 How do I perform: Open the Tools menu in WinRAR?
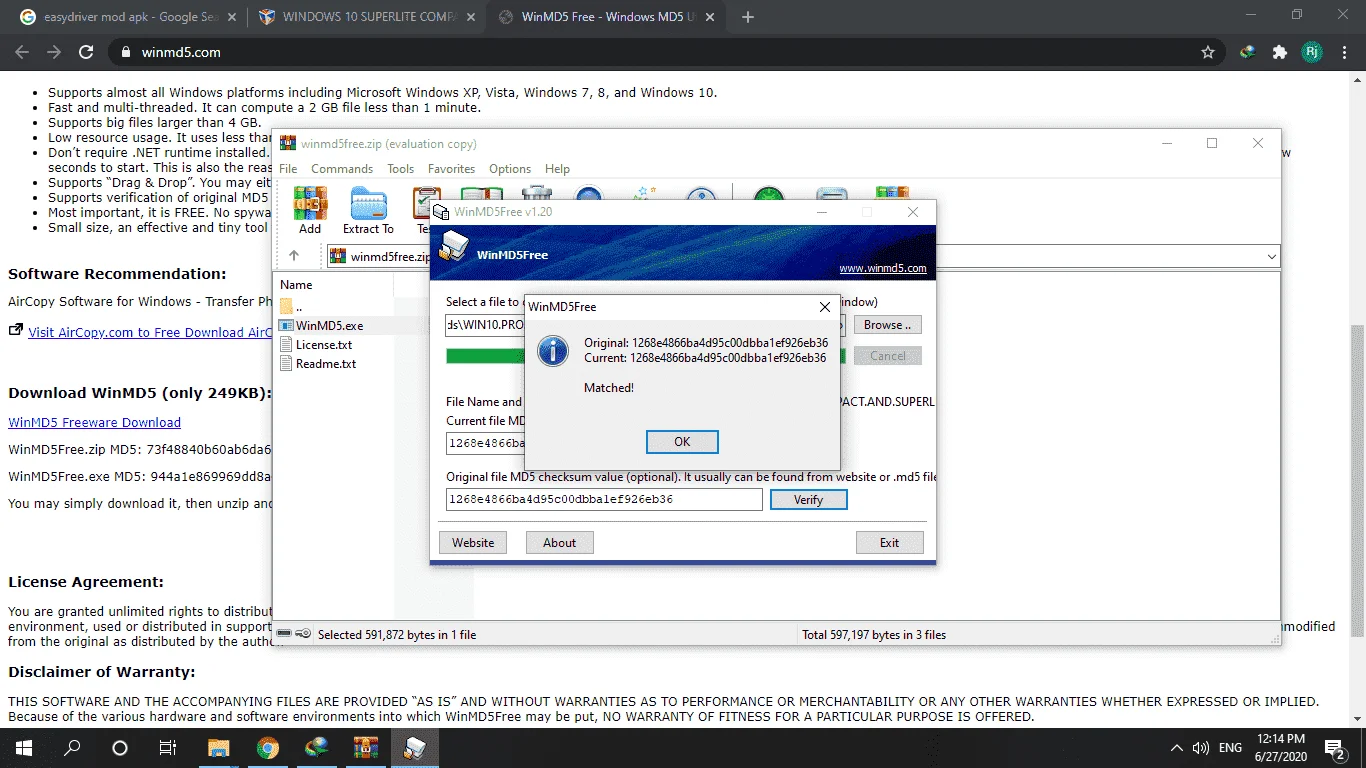pyautogui.click(x=400, y=169)
